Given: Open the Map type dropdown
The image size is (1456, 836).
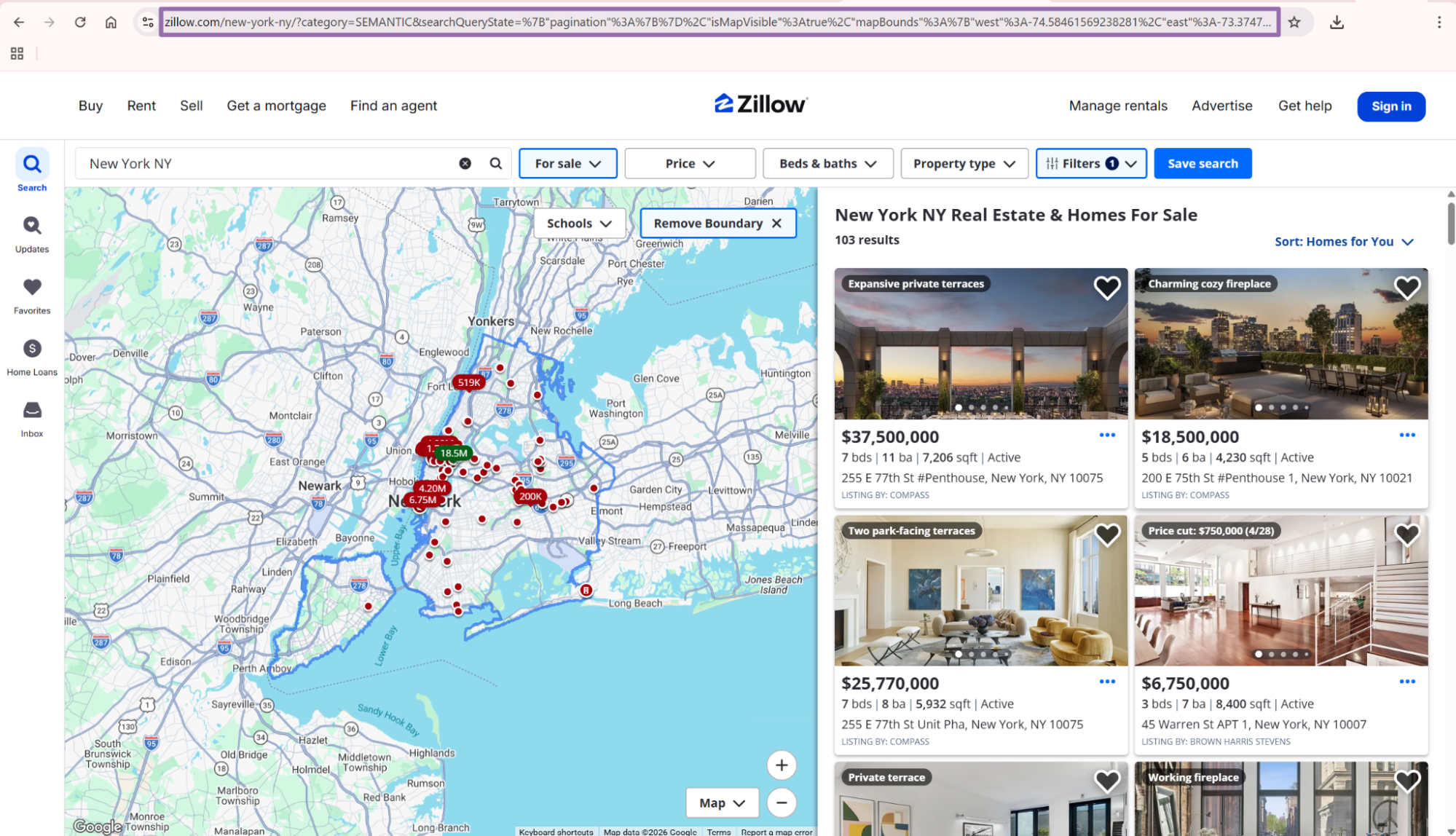Looking at the screenshot, I should (x=723, y=803).
